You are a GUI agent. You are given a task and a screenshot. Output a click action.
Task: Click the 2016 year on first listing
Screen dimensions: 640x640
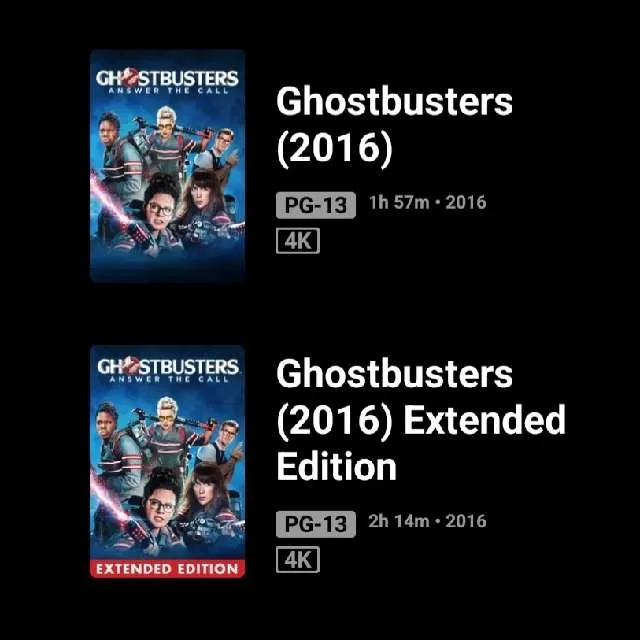[x=466, y=202]
